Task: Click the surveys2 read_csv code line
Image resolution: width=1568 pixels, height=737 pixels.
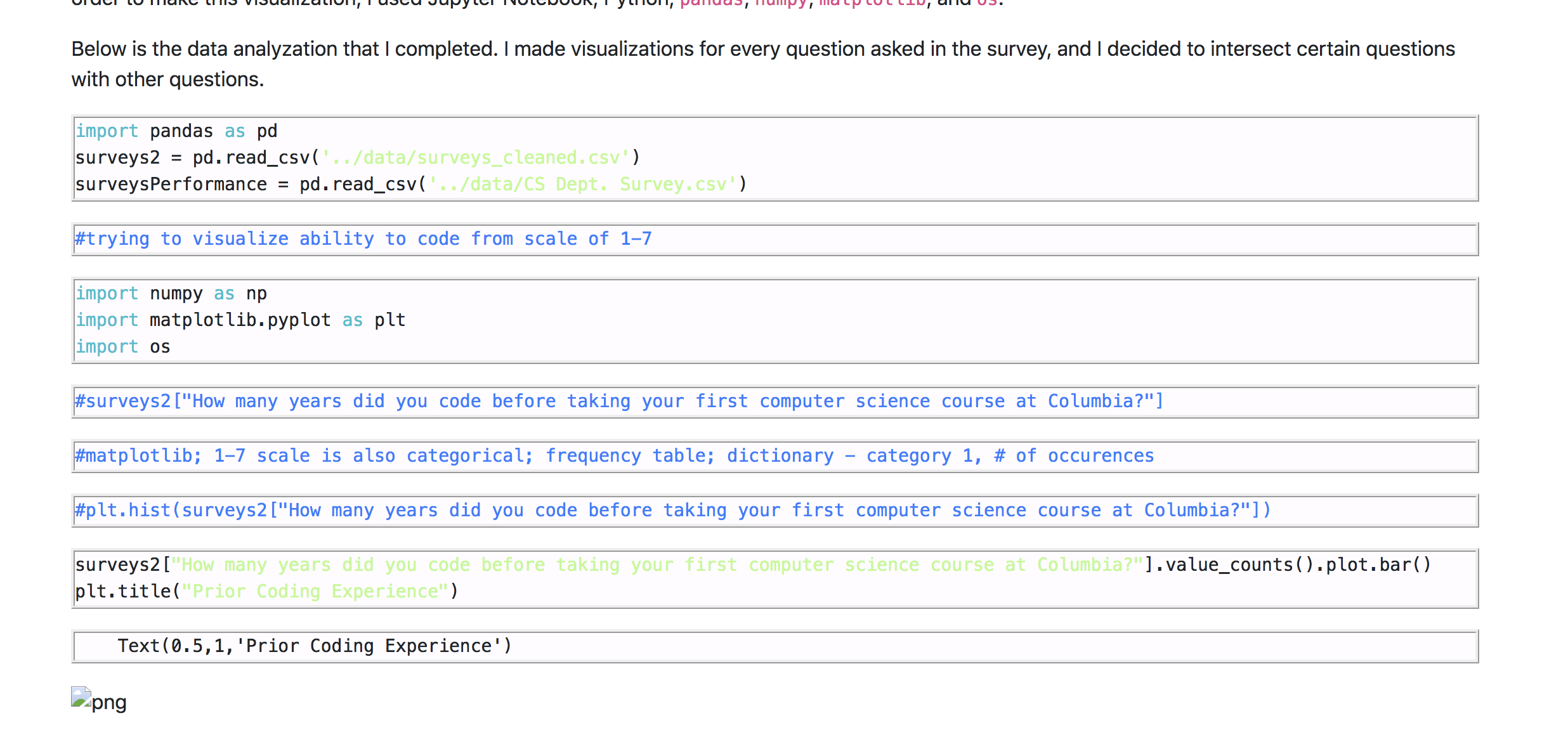Action: [x=357, y=158]
